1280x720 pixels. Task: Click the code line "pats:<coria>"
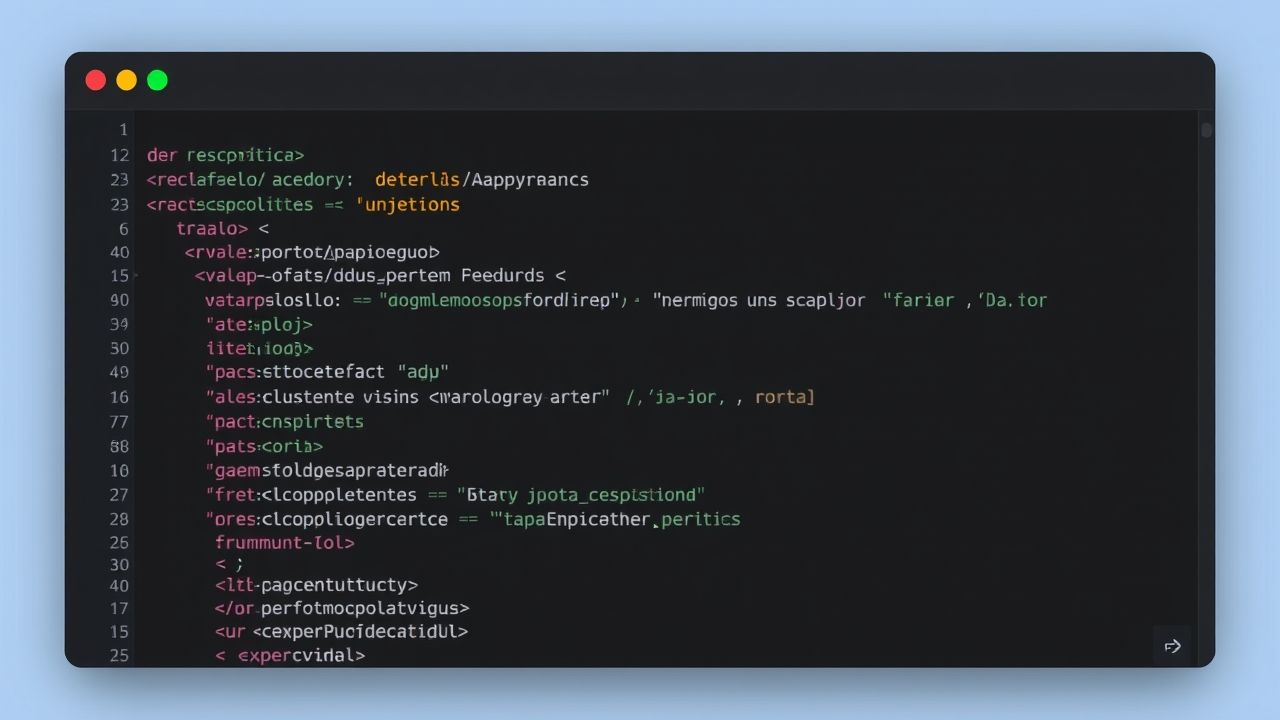click(264, 446)
